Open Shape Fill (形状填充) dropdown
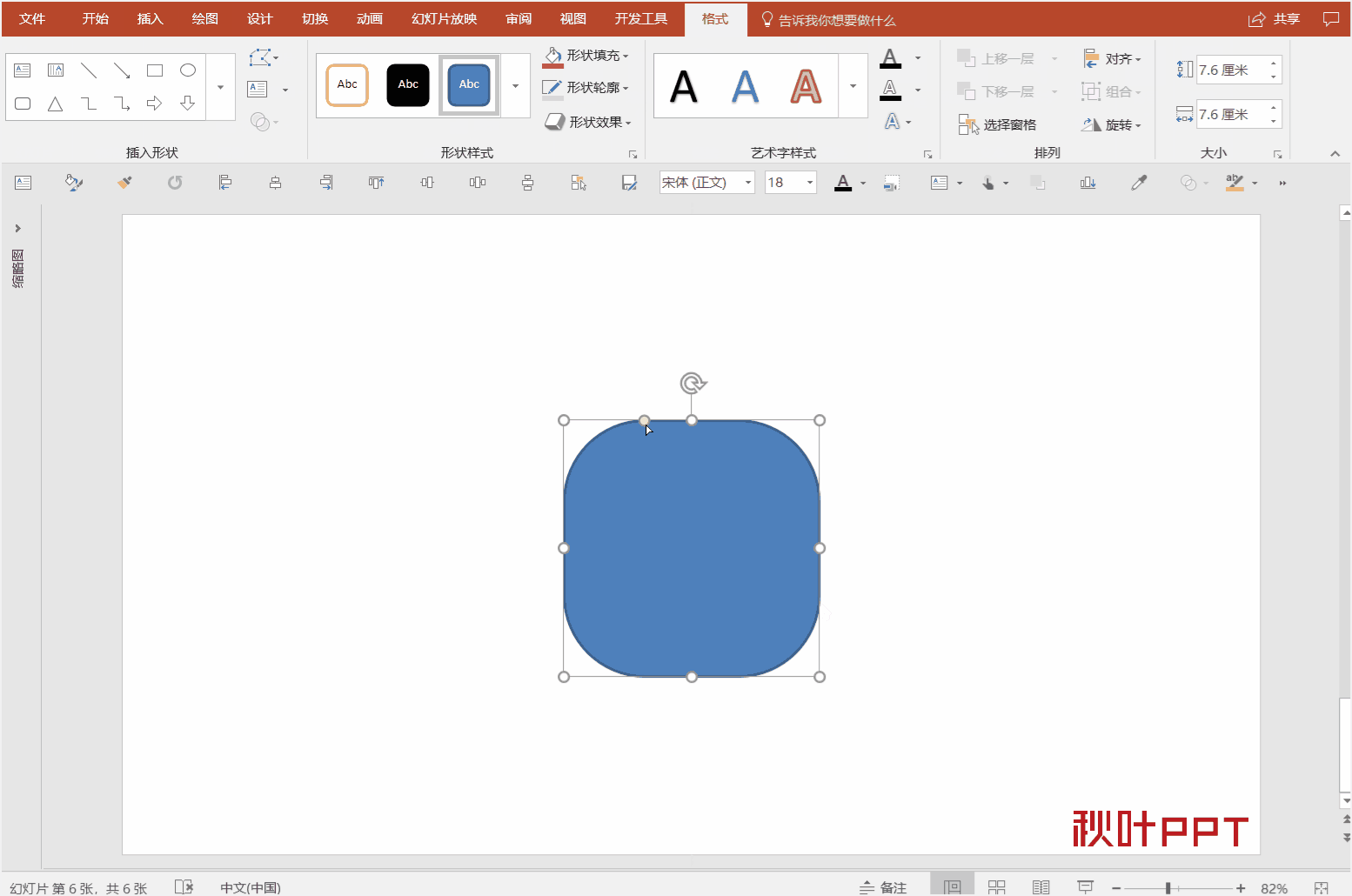The image size is (1352, 896). [586, 56]
